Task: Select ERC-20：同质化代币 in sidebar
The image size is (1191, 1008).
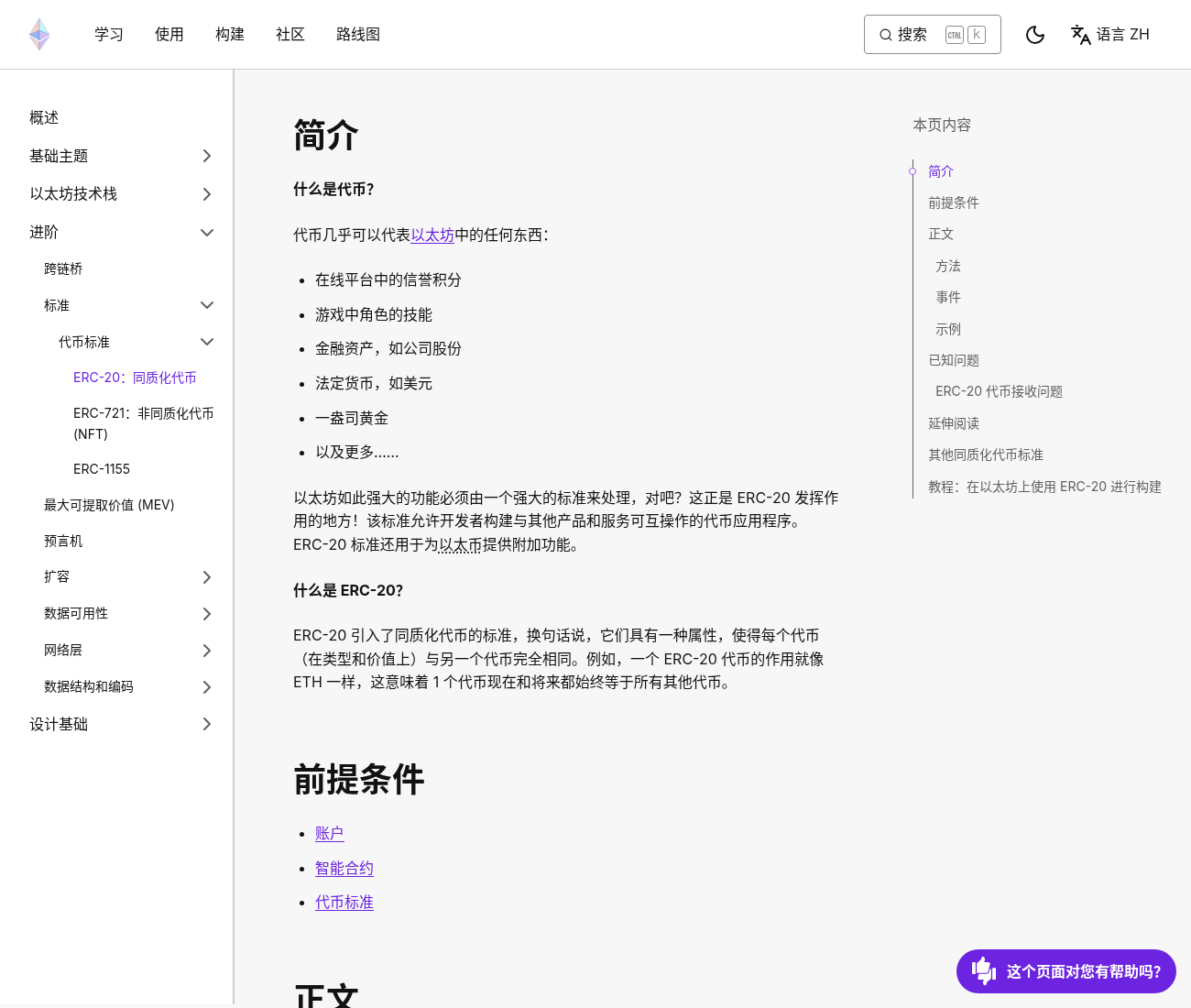Action: (135, 378)
